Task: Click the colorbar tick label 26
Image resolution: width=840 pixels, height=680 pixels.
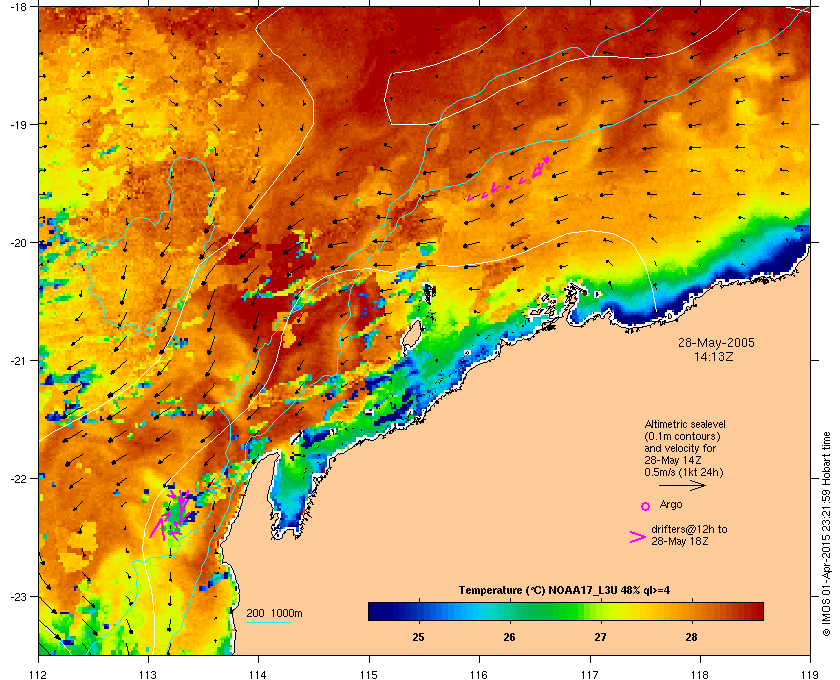Action: coord(509,637)
